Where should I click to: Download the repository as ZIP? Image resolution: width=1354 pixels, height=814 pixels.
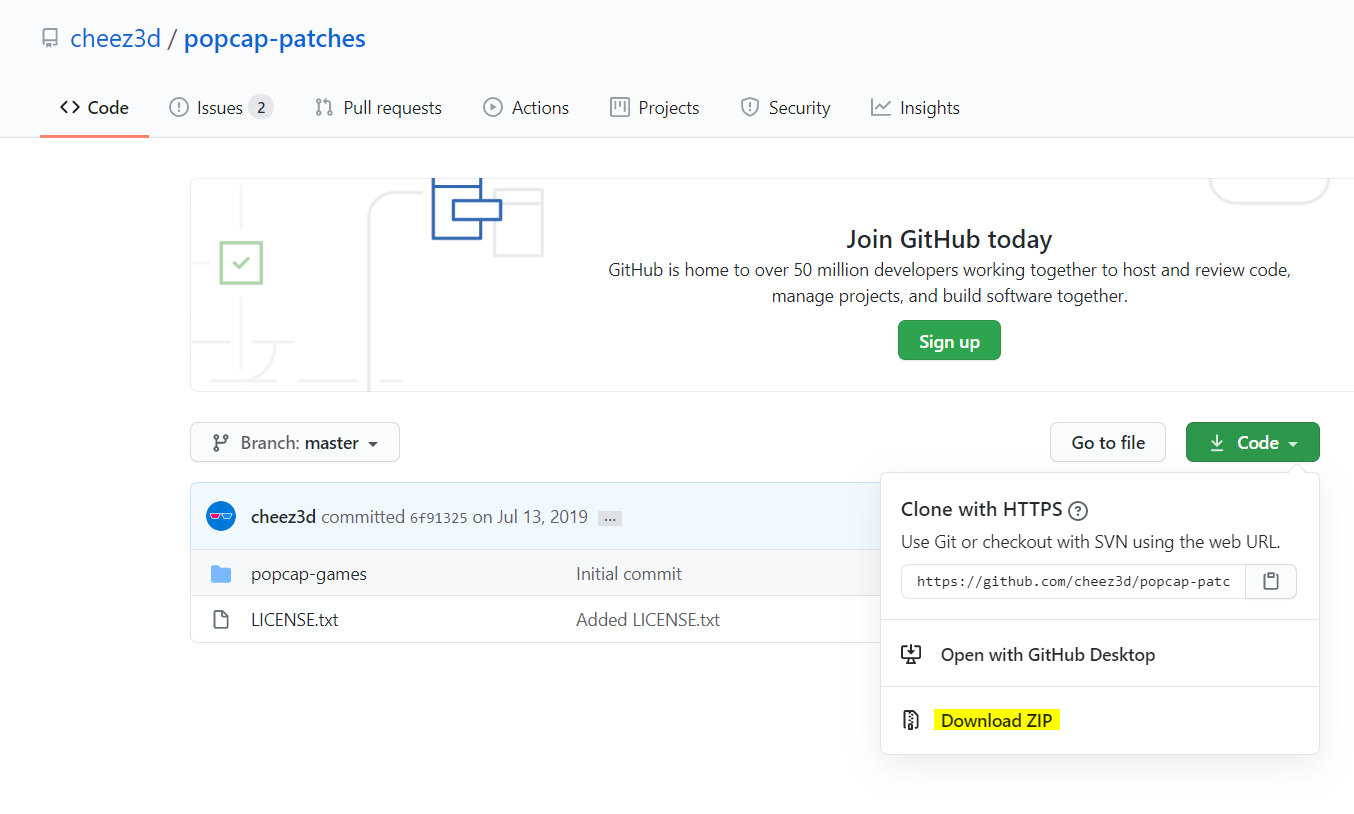pos(996,720)
